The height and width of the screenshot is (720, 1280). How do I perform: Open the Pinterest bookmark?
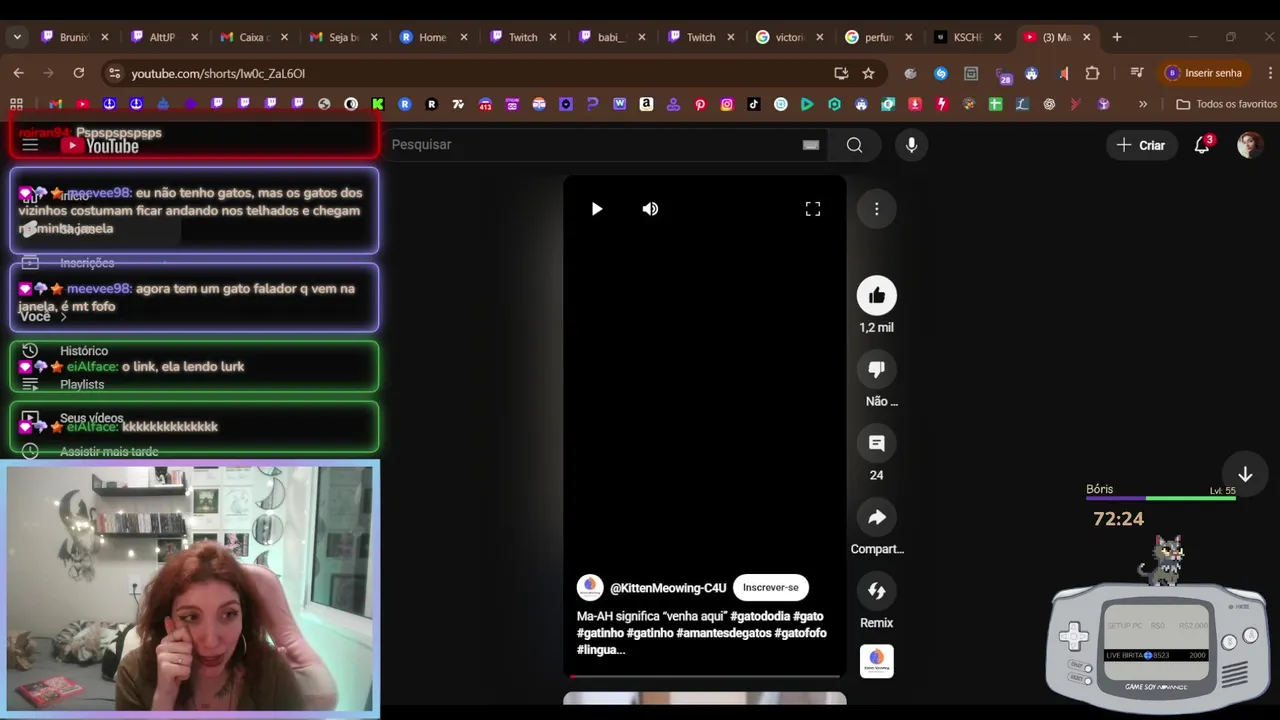[700, 104]
